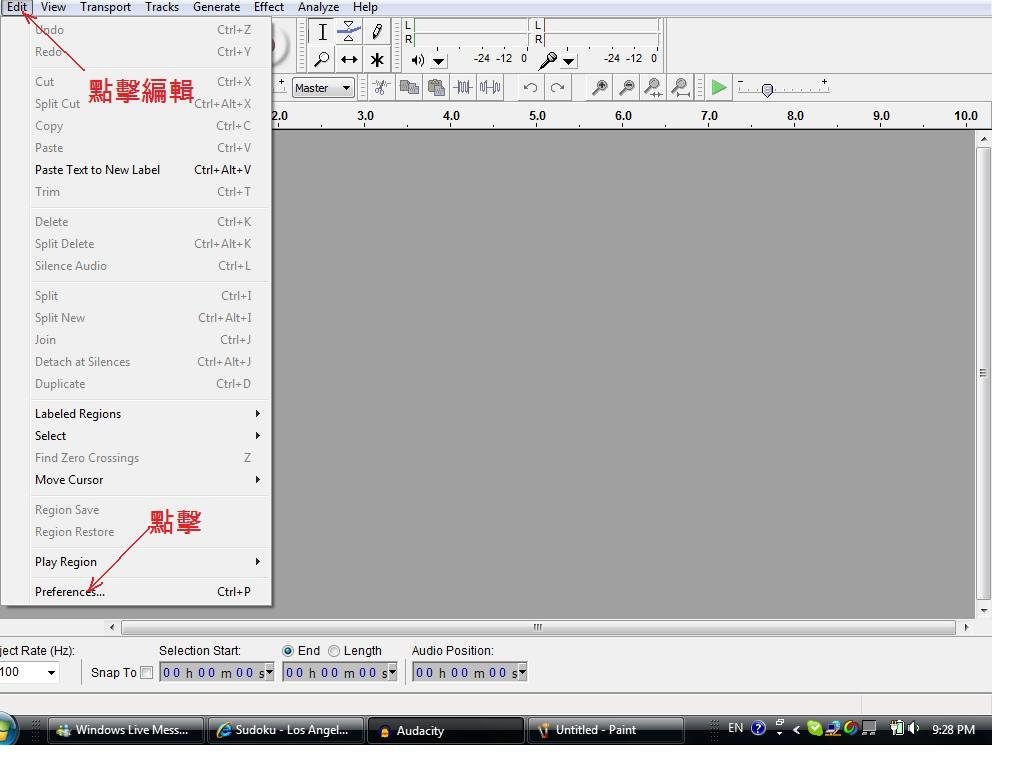Pick the Time Shift arrow tool
Screen dimensions: 1024x768
pyautogui.click(x=349, y=59)
